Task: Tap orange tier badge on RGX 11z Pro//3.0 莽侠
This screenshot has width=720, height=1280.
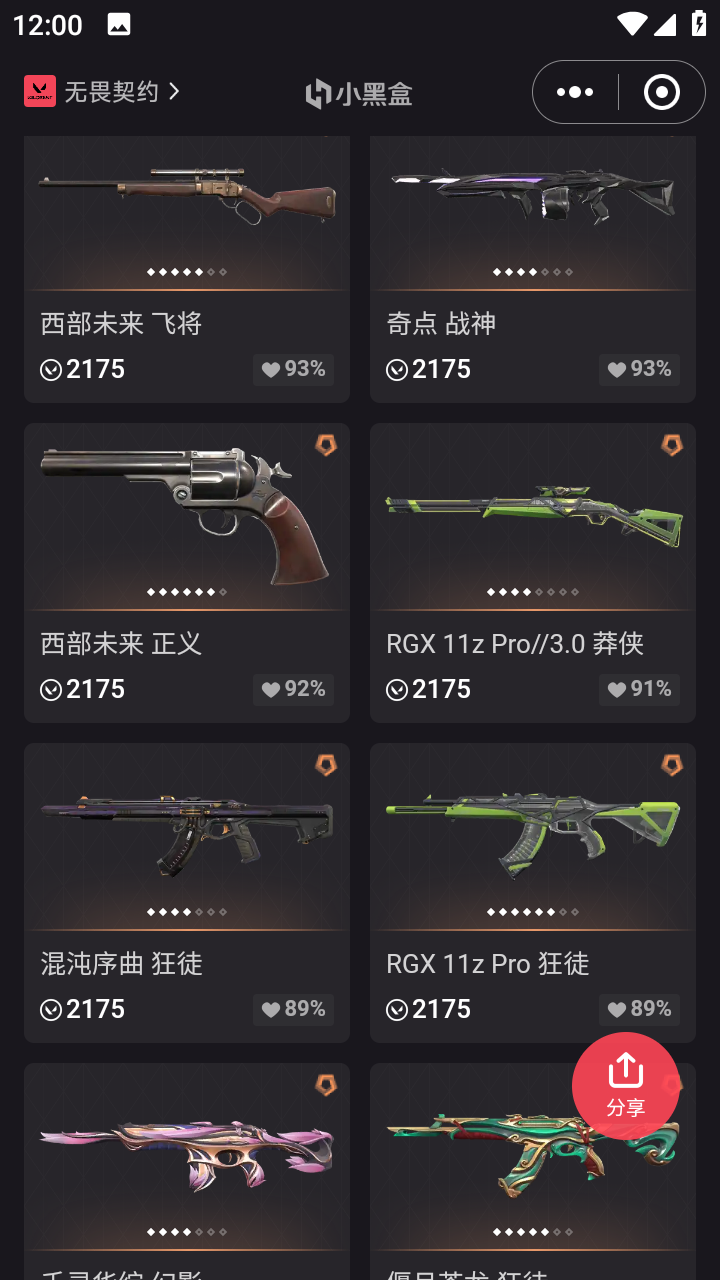Action: point(672,445)
